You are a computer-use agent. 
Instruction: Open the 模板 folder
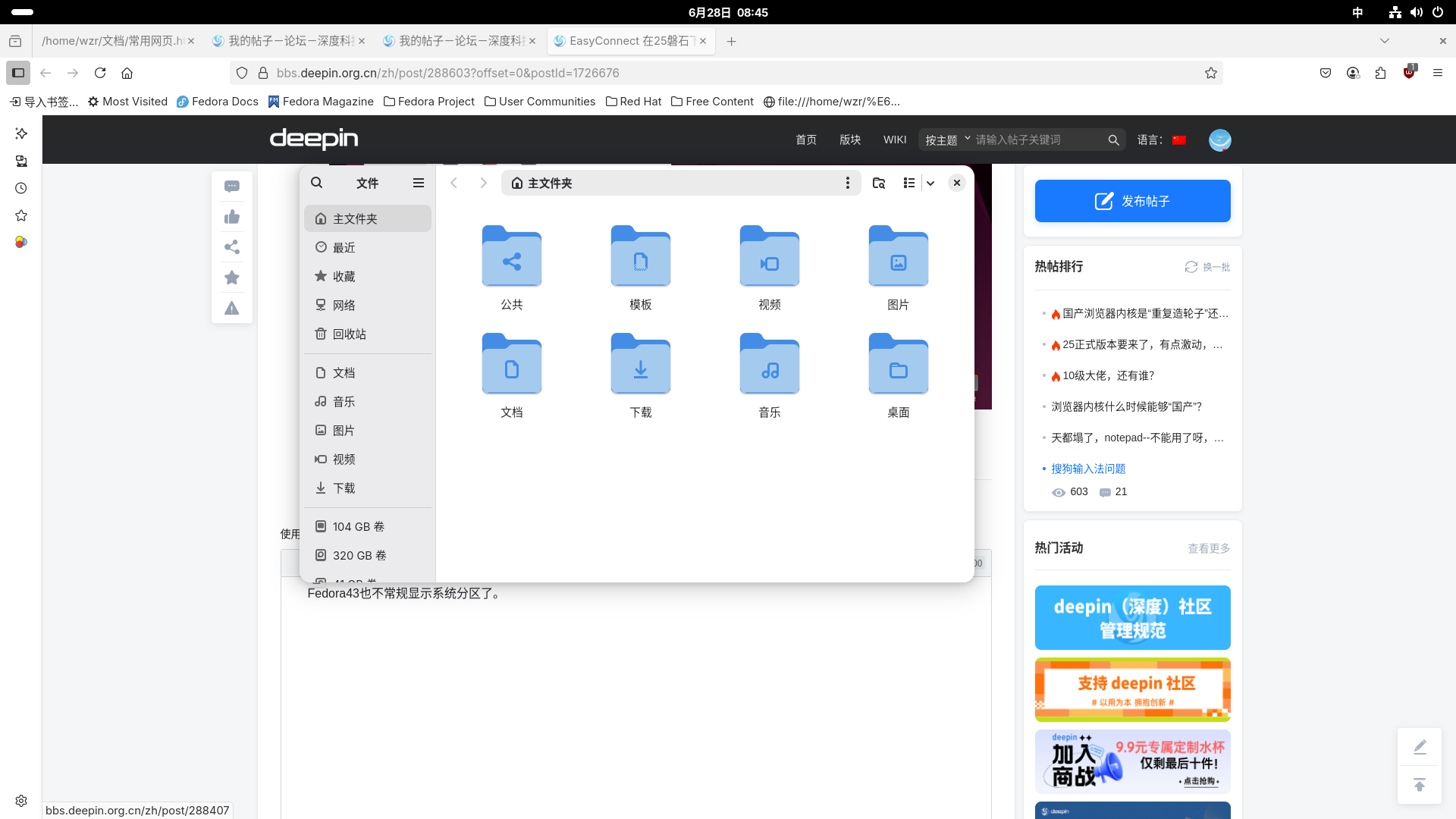pyautogui.click(x=641, y=268)
